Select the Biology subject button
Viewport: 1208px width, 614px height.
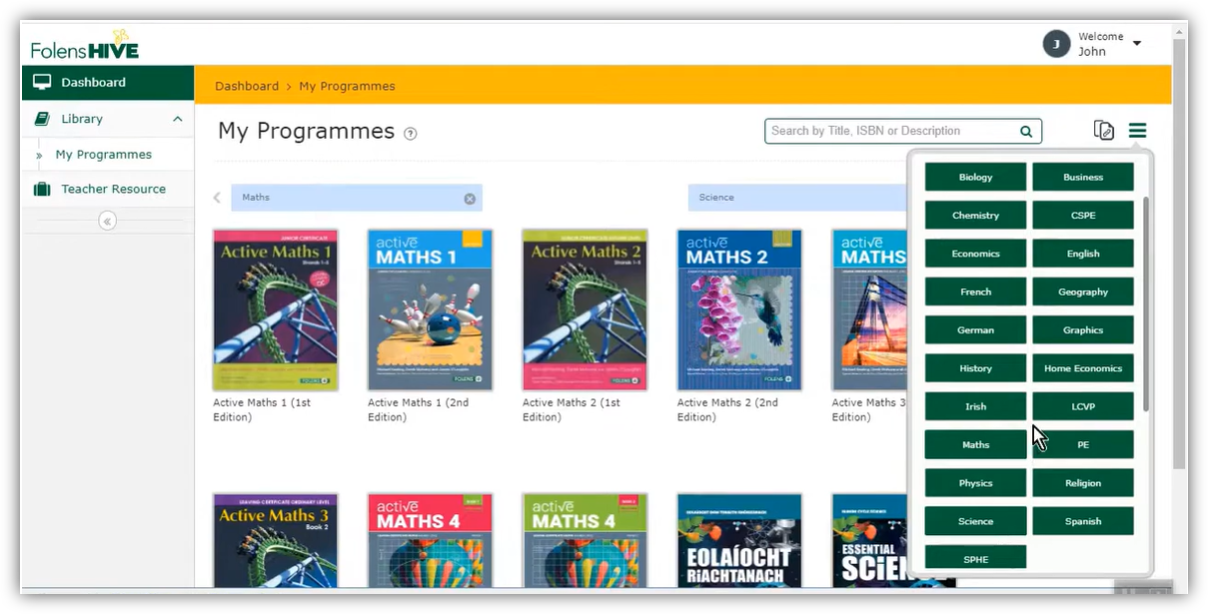point(976,177)
